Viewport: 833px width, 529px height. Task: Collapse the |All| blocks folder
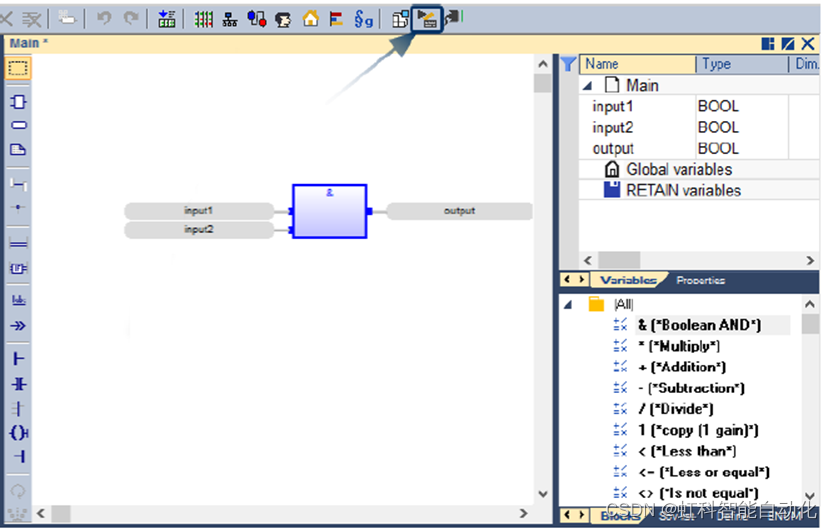coord(568,305)
